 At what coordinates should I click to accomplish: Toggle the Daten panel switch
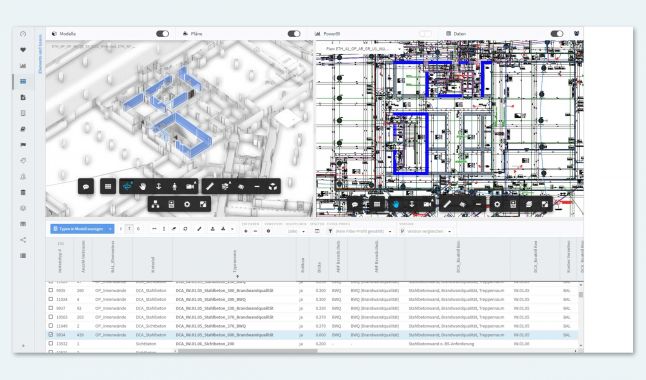pyautogui.click(x=557, y=34)
